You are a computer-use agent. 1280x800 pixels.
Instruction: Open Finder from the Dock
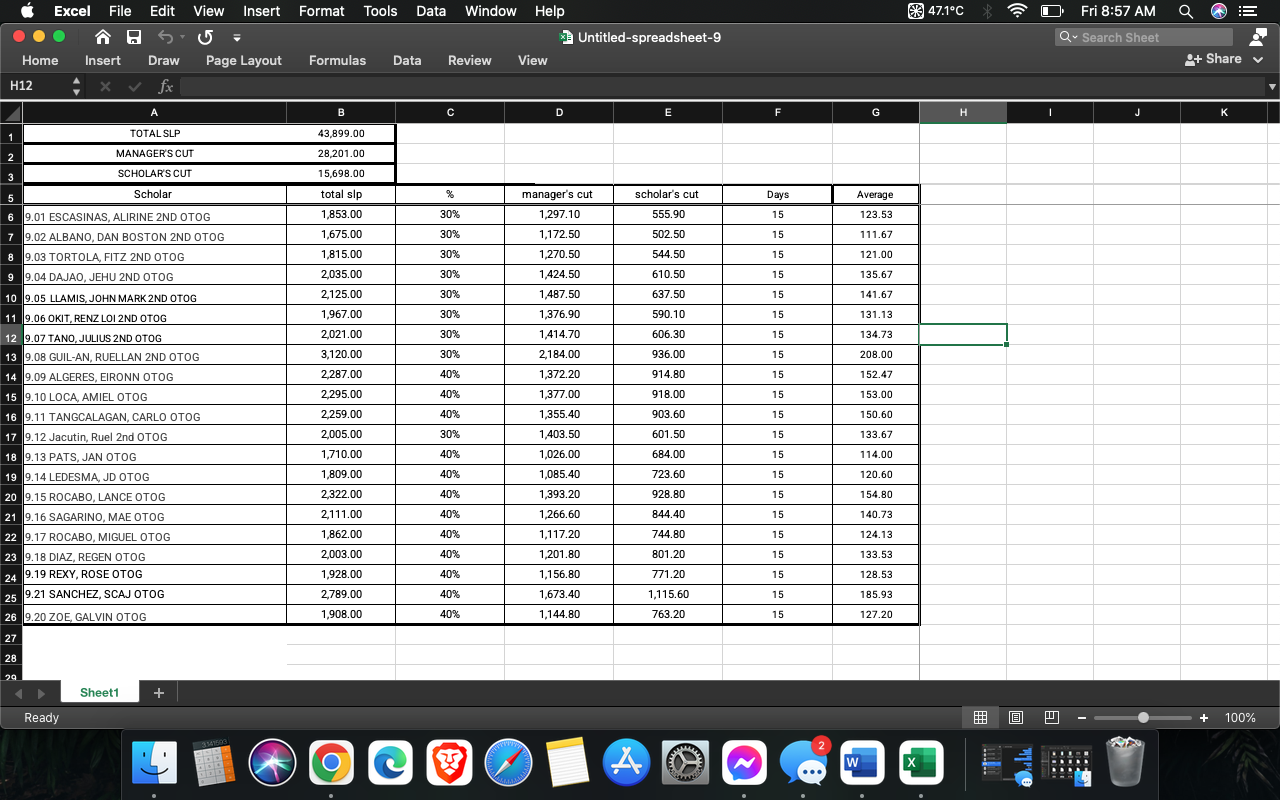click(154, 763)
